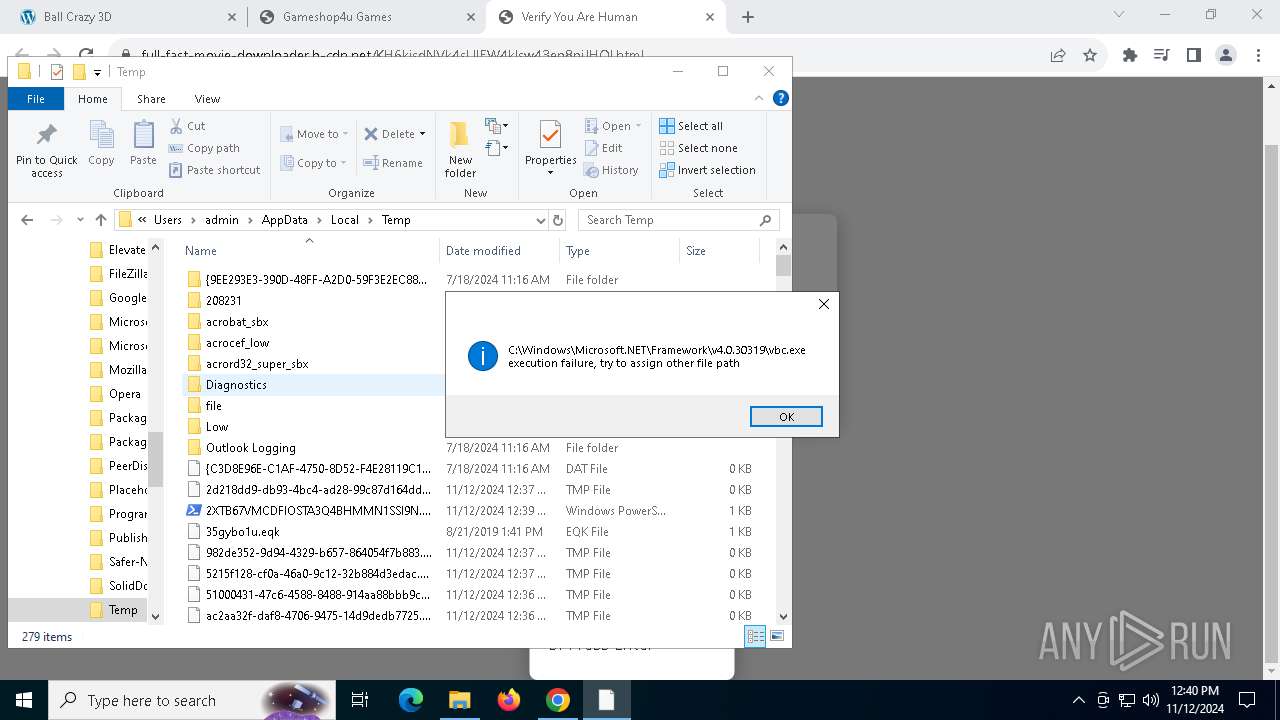Open the Delete dropdown arrow

(x=422, y=134)
